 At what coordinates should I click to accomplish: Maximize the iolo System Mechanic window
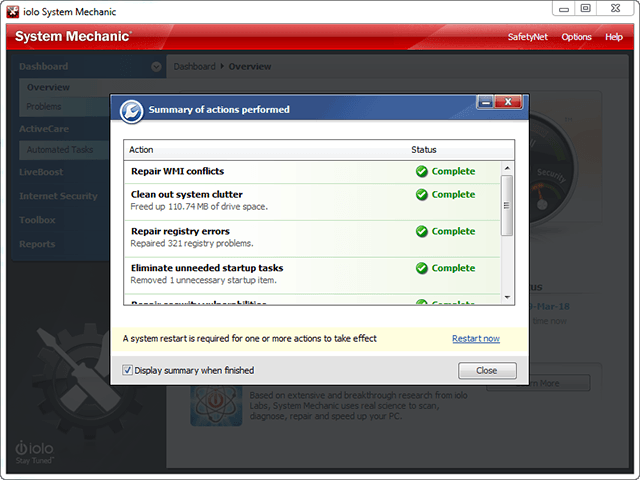point(586,9)
